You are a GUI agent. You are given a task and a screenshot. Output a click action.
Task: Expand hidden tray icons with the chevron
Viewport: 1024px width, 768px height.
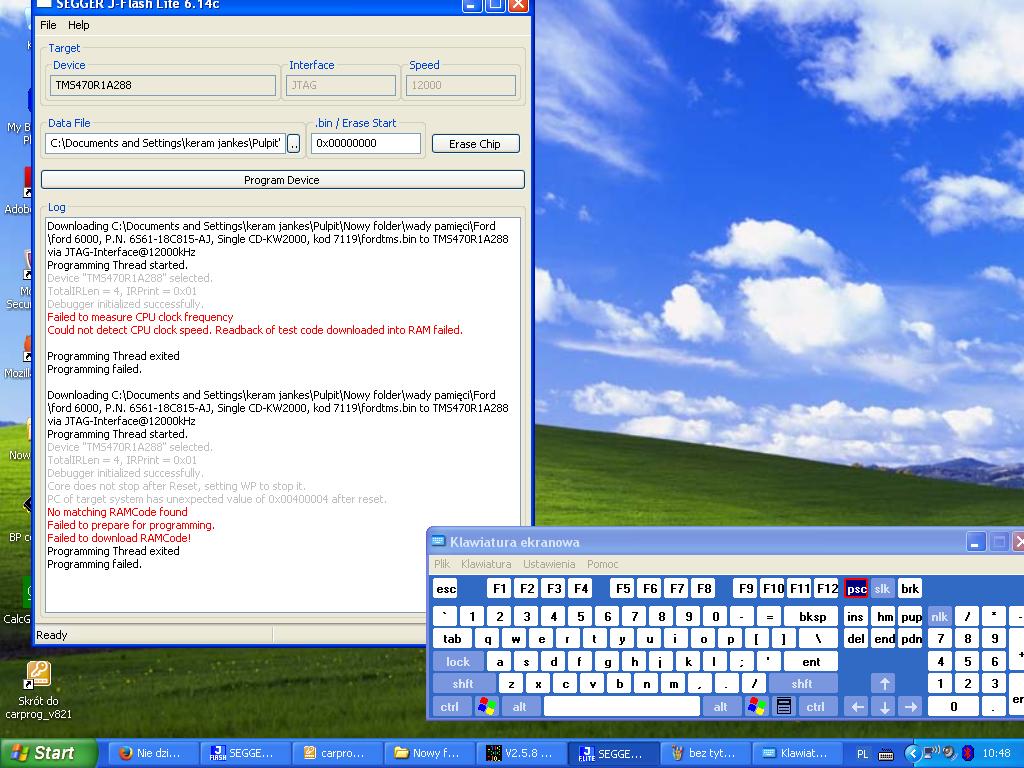912,754
